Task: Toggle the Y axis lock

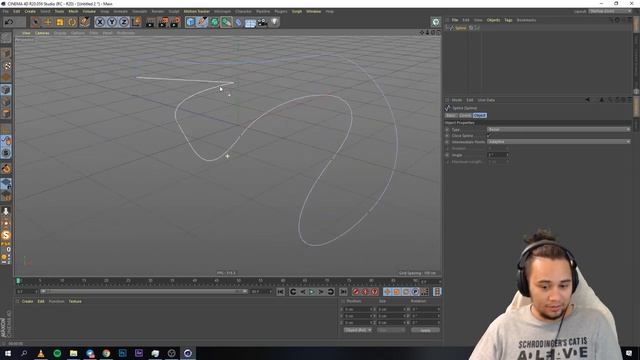Action: coord(112,22)
